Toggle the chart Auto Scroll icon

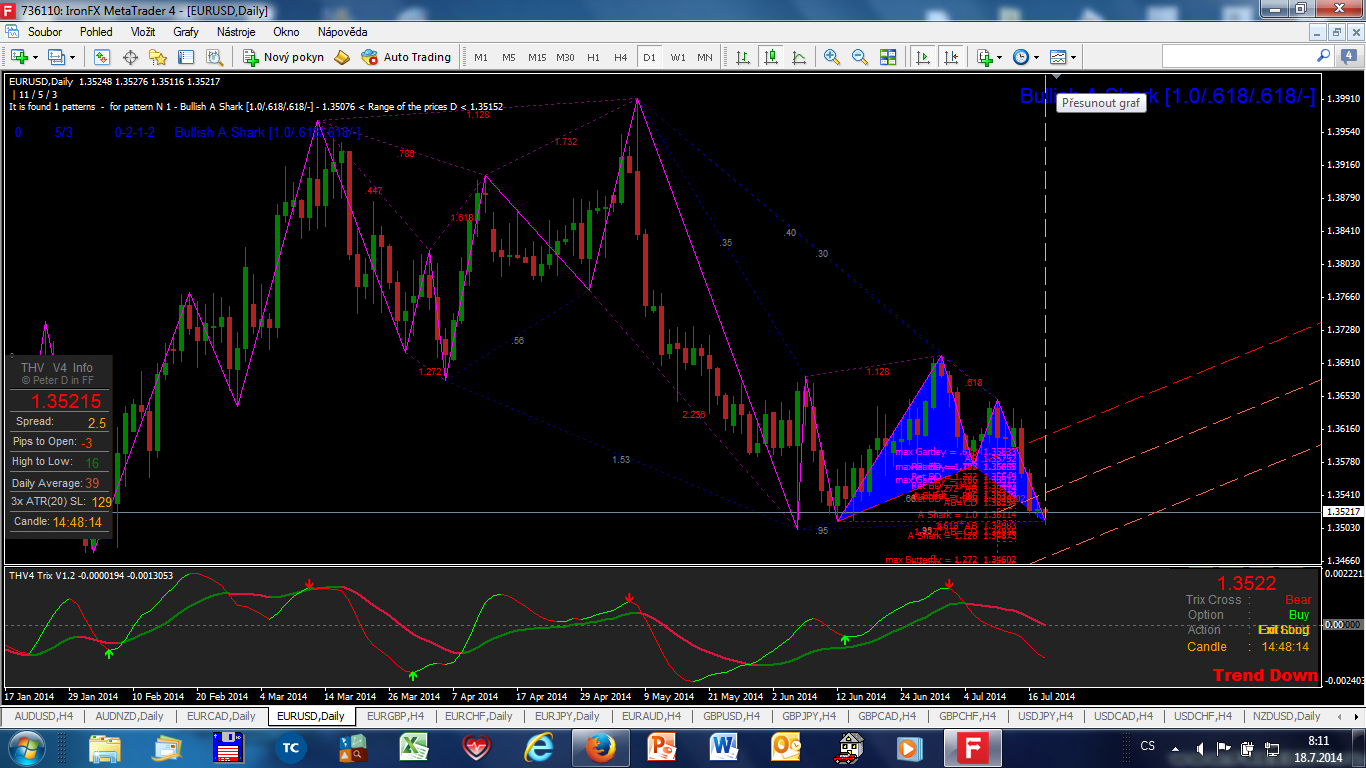tap(922, 57)
